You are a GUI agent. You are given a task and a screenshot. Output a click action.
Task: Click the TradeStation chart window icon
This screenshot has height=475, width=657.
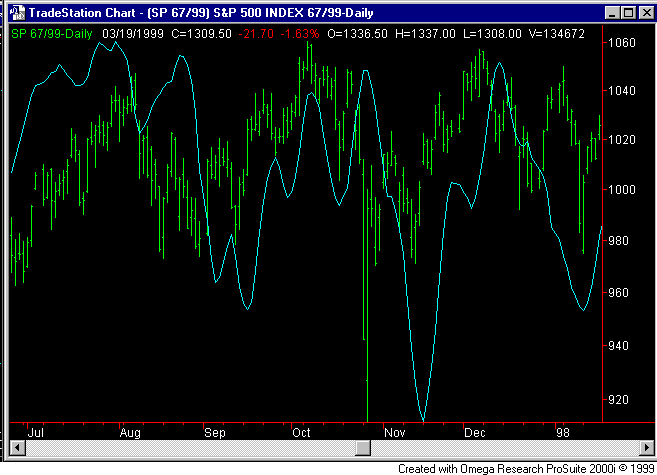17,13
